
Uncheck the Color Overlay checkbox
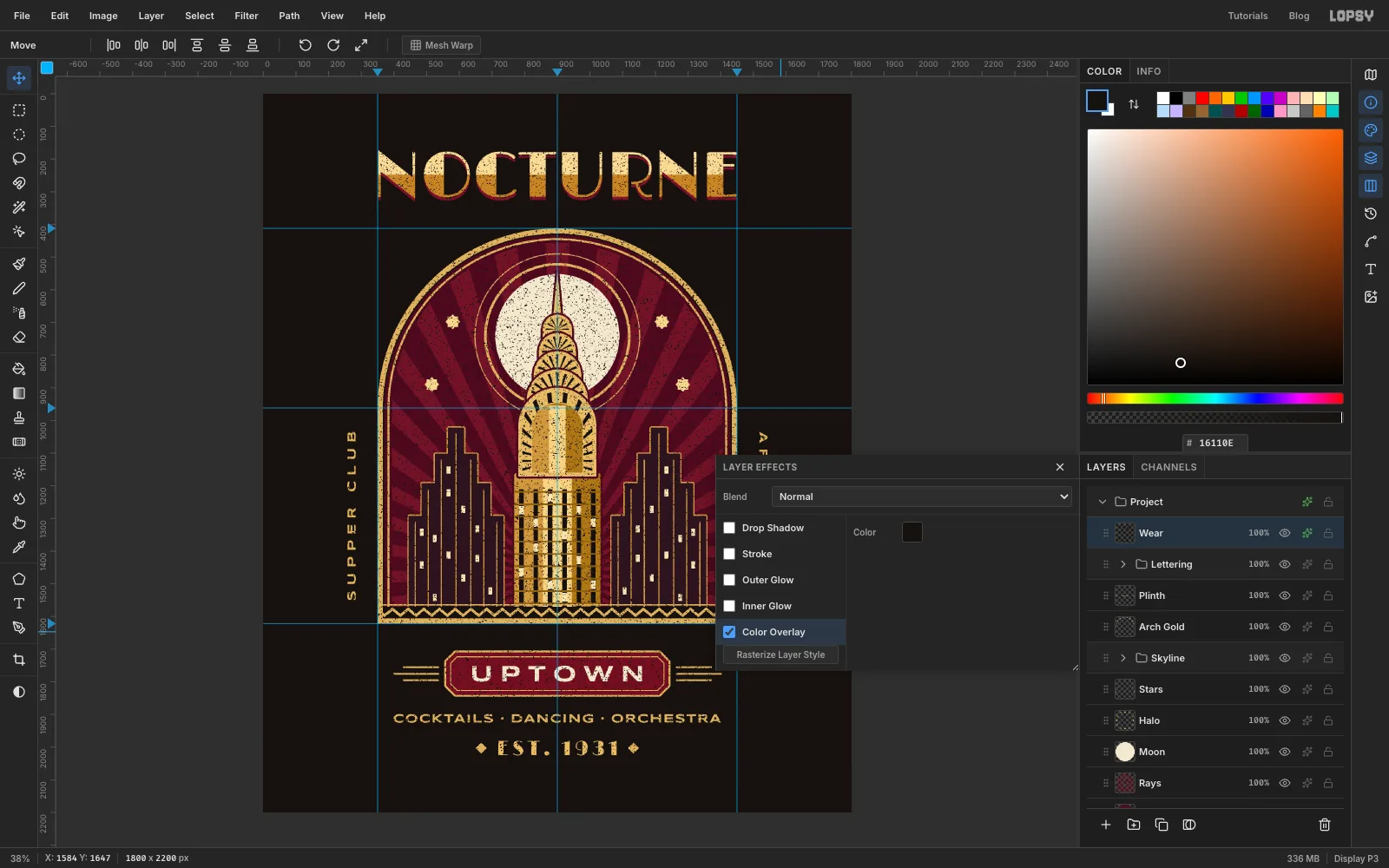pyautogui.click(x=729, y=632)
